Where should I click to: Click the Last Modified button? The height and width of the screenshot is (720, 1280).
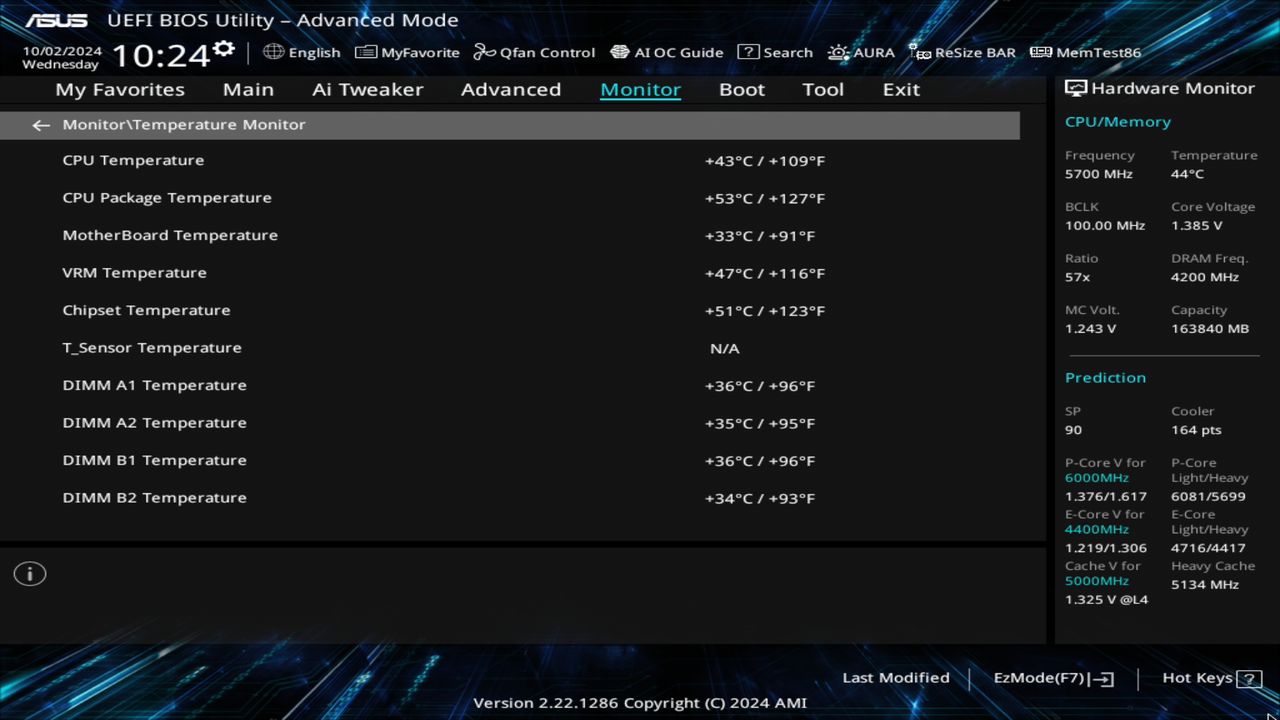896,677
